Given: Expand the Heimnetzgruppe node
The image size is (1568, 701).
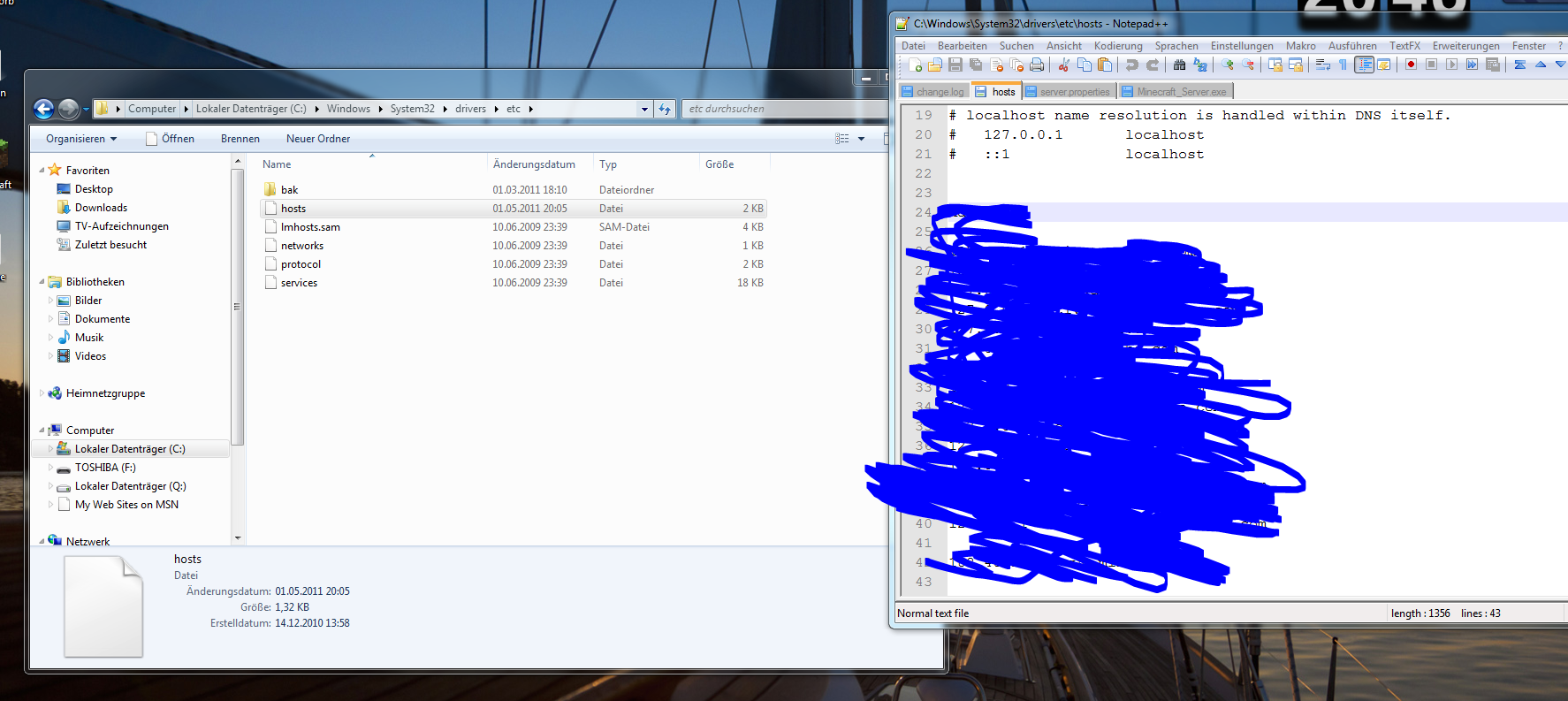Looking at the screenshot, I should (42, 393).
